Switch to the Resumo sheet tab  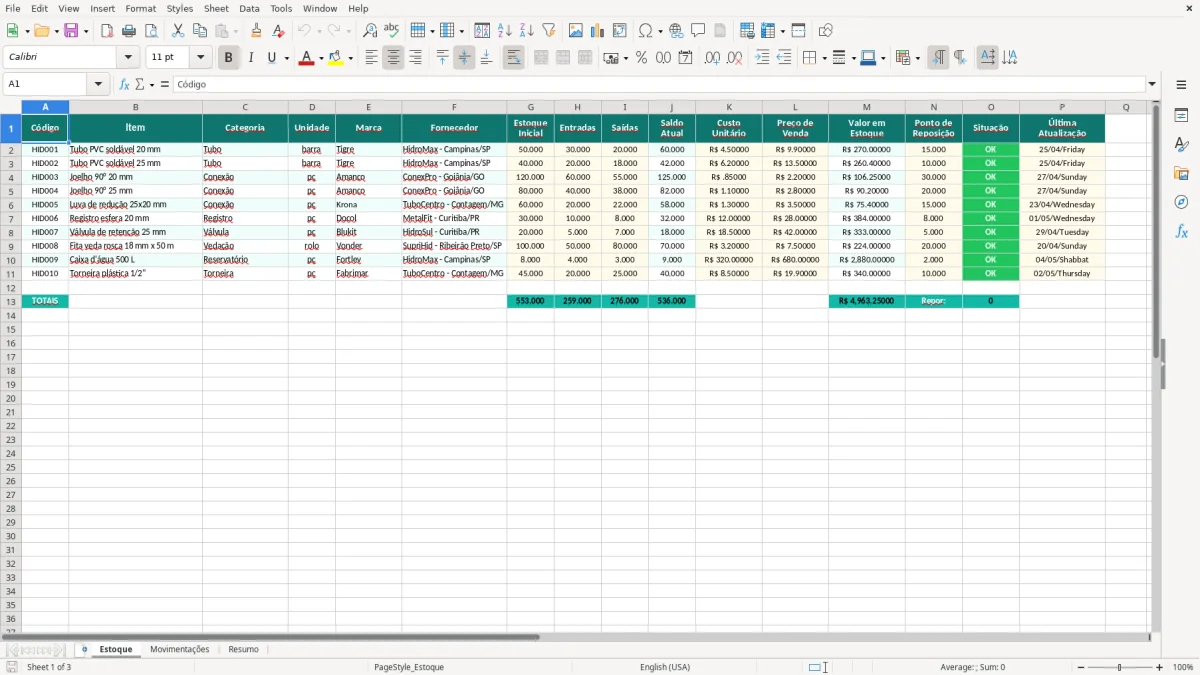(x=243, y=649)
